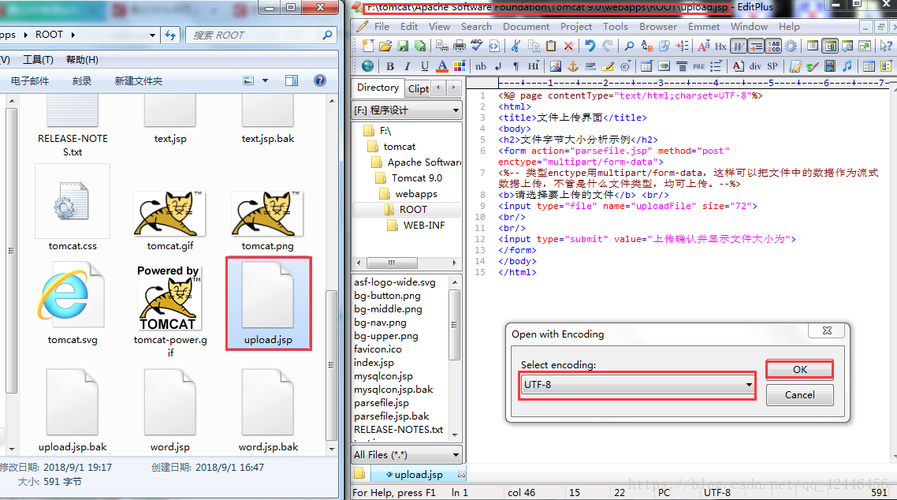Image resolution: width=897 pixels, height=500 pixels.
Task: Select the upload.jsp file in Explorer
Action: click(268, 303)
